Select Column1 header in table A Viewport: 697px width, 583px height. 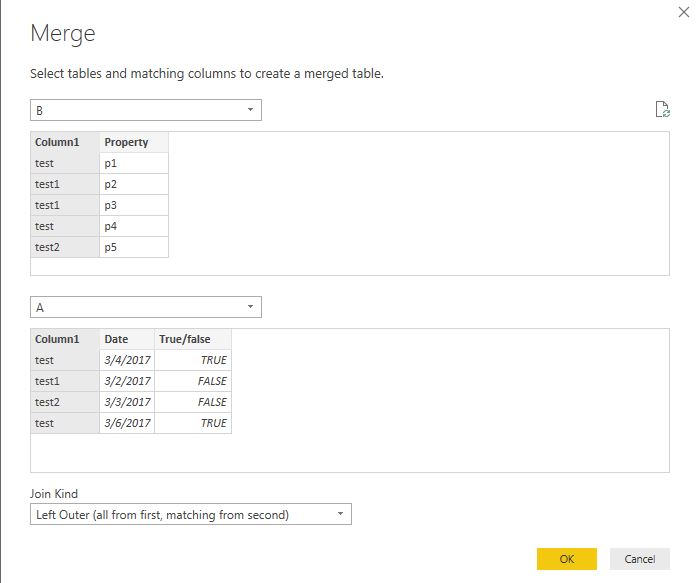click(x=65, y=339)
